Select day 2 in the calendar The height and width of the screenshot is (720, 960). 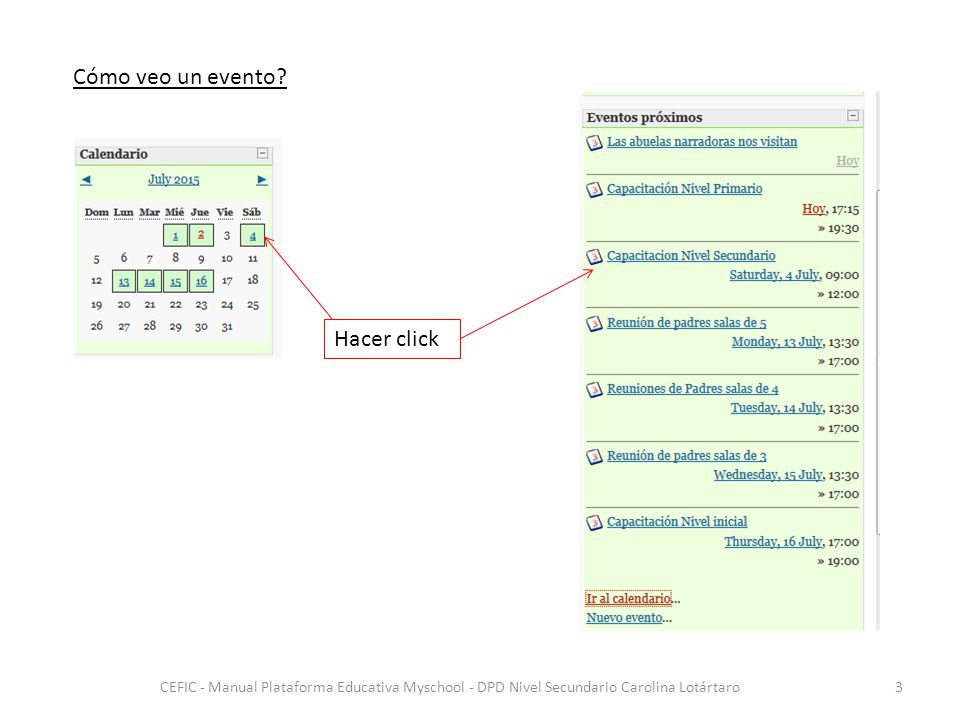click(x=201, y=235)
